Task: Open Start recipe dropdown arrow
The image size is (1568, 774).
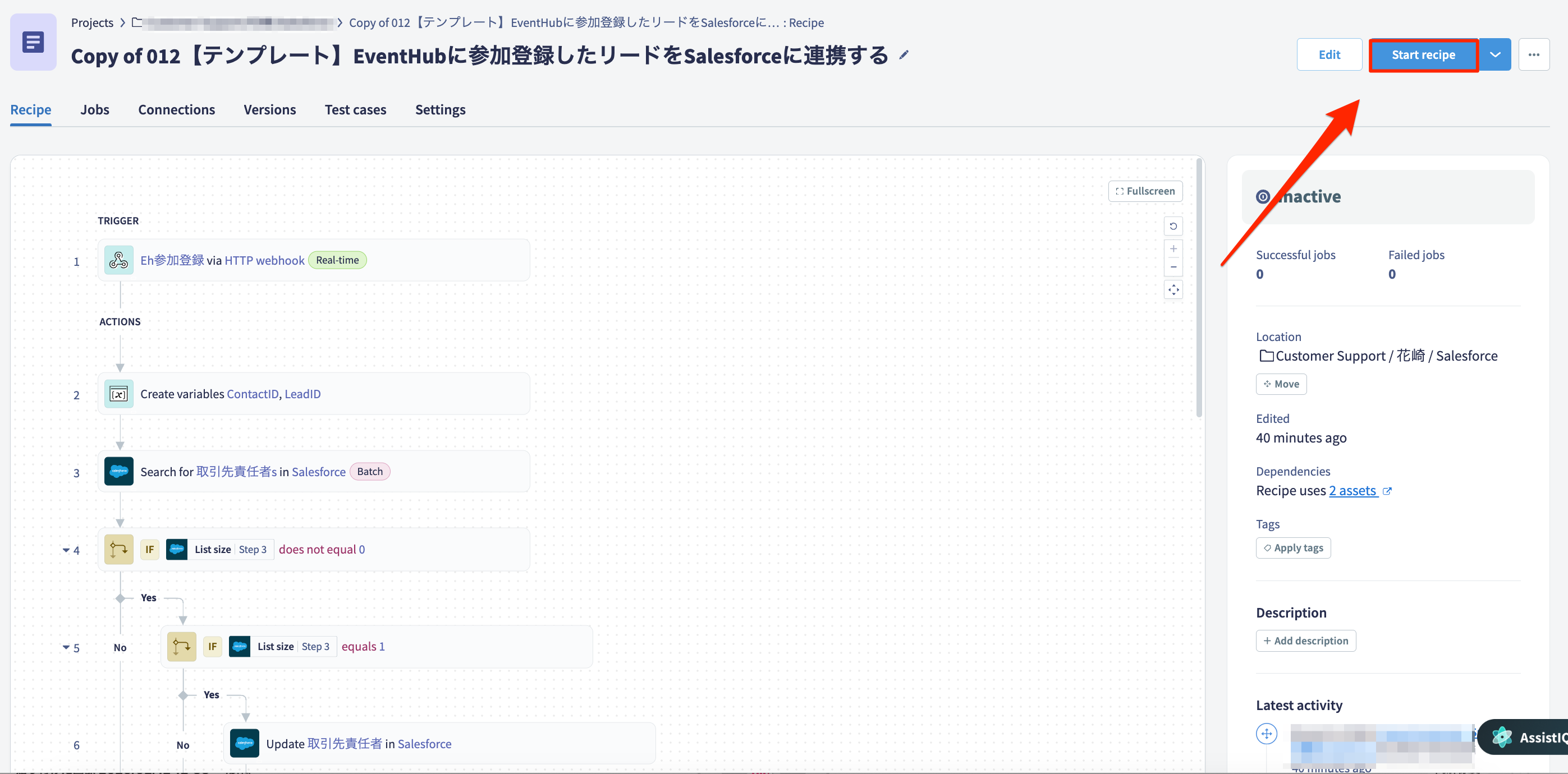Action: (1495, 55)
